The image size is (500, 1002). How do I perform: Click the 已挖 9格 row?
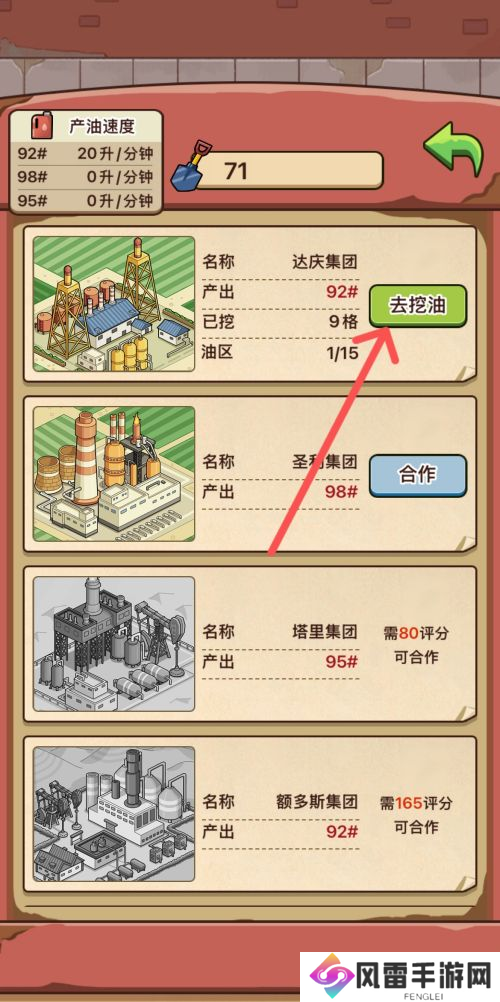pos(280,322)
